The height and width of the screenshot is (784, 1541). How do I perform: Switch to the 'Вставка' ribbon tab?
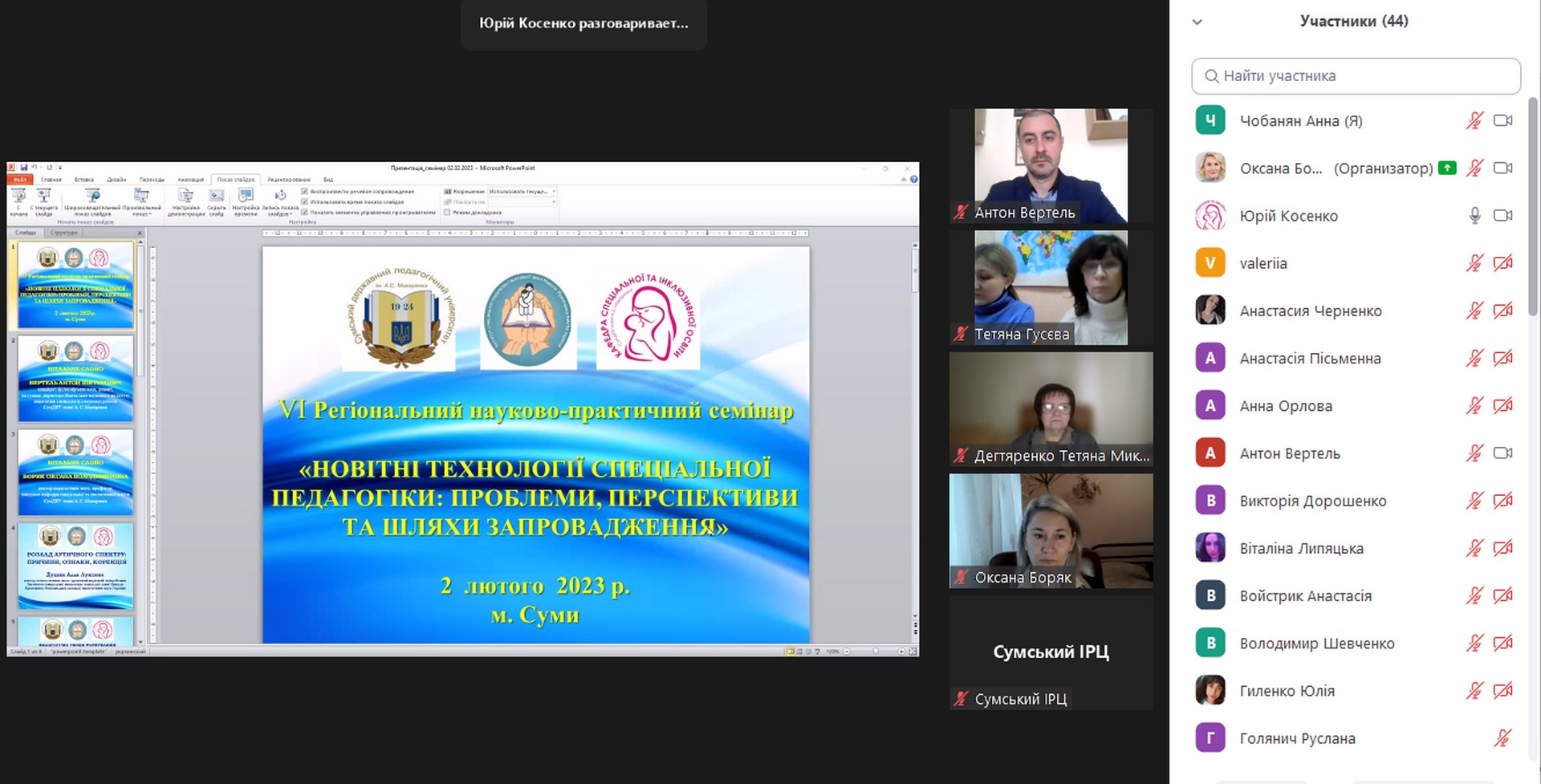tap(84, 180)
